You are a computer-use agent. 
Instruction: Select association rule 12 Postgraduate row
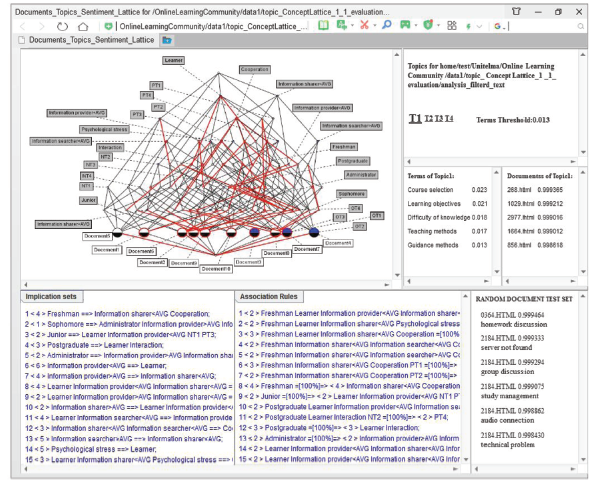click(x=329, y=428)
